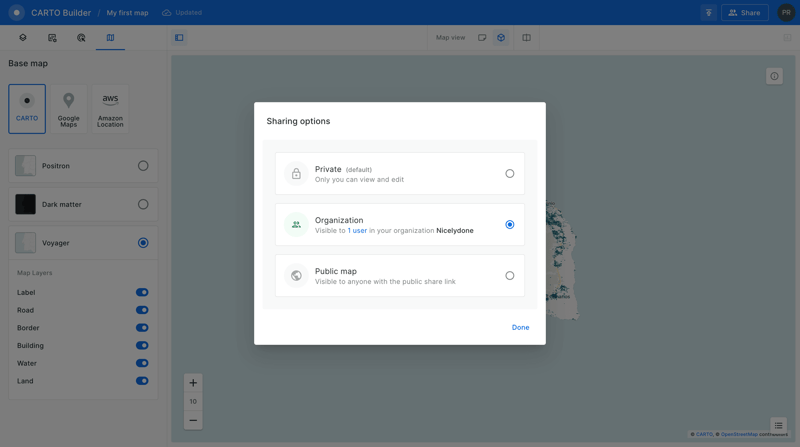This screenshot has height=447, width=800.
Task: Select Google Maps basemap provider
Action: [x=68, y=109]
